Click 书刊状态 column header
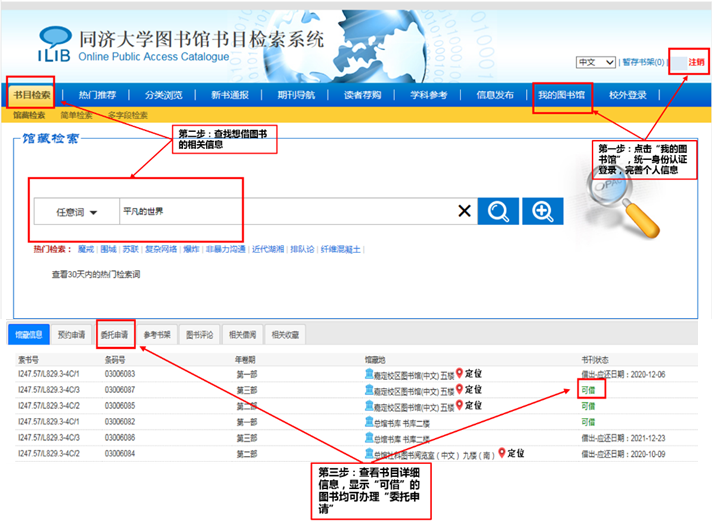Viewport: 712px width, 521px height. (595, 360)
